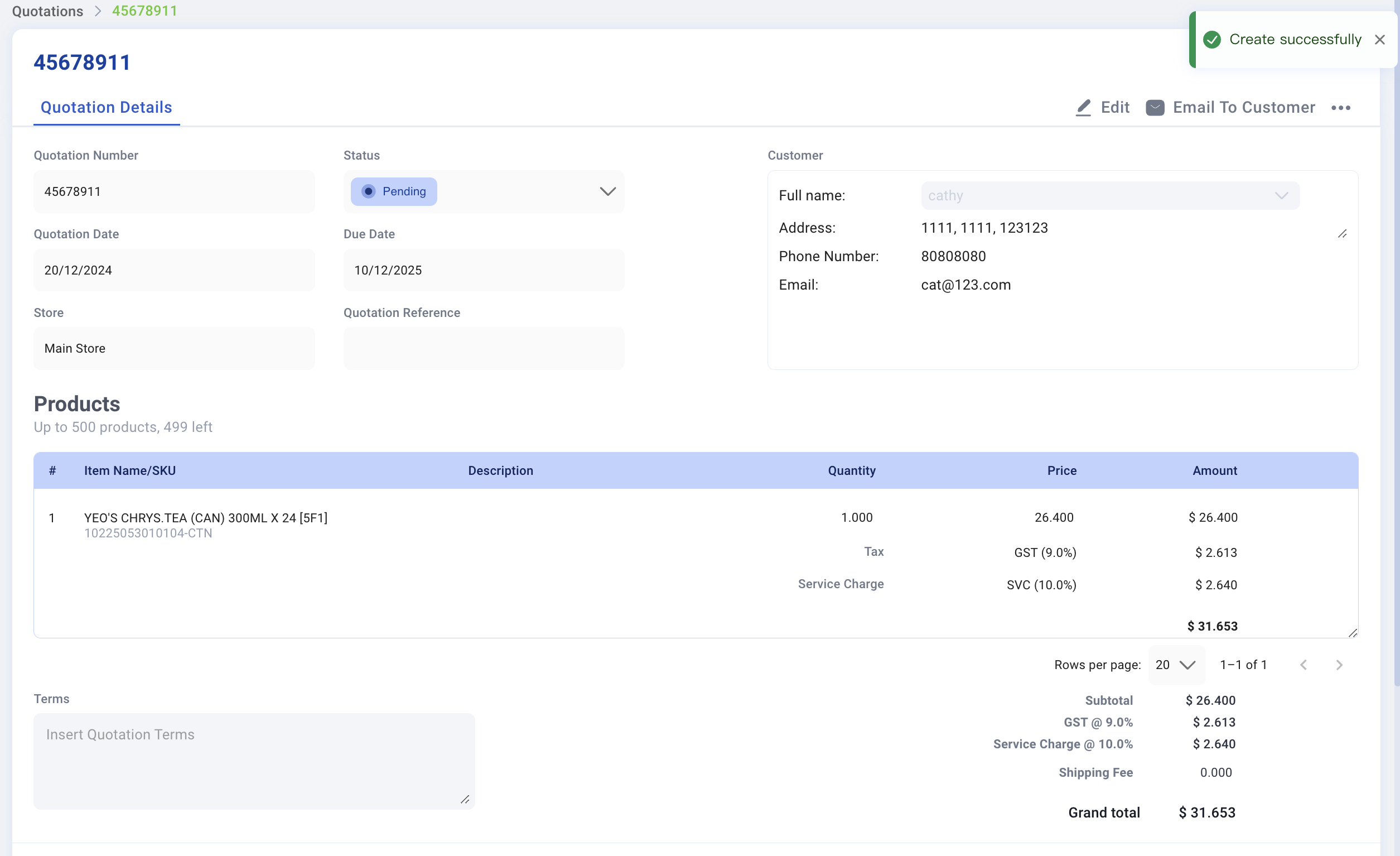1400x856 pixels.
Task: Expand the Status dropdown chevron
Action: pyautogui.click(x=607, y=191)
